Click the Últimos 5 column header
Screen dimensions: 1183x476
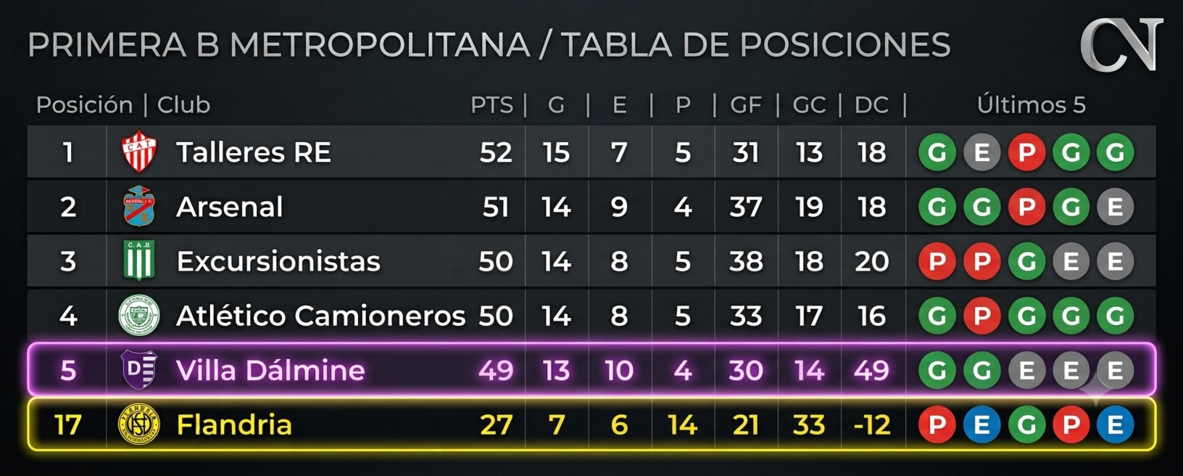coord(1031,106)
